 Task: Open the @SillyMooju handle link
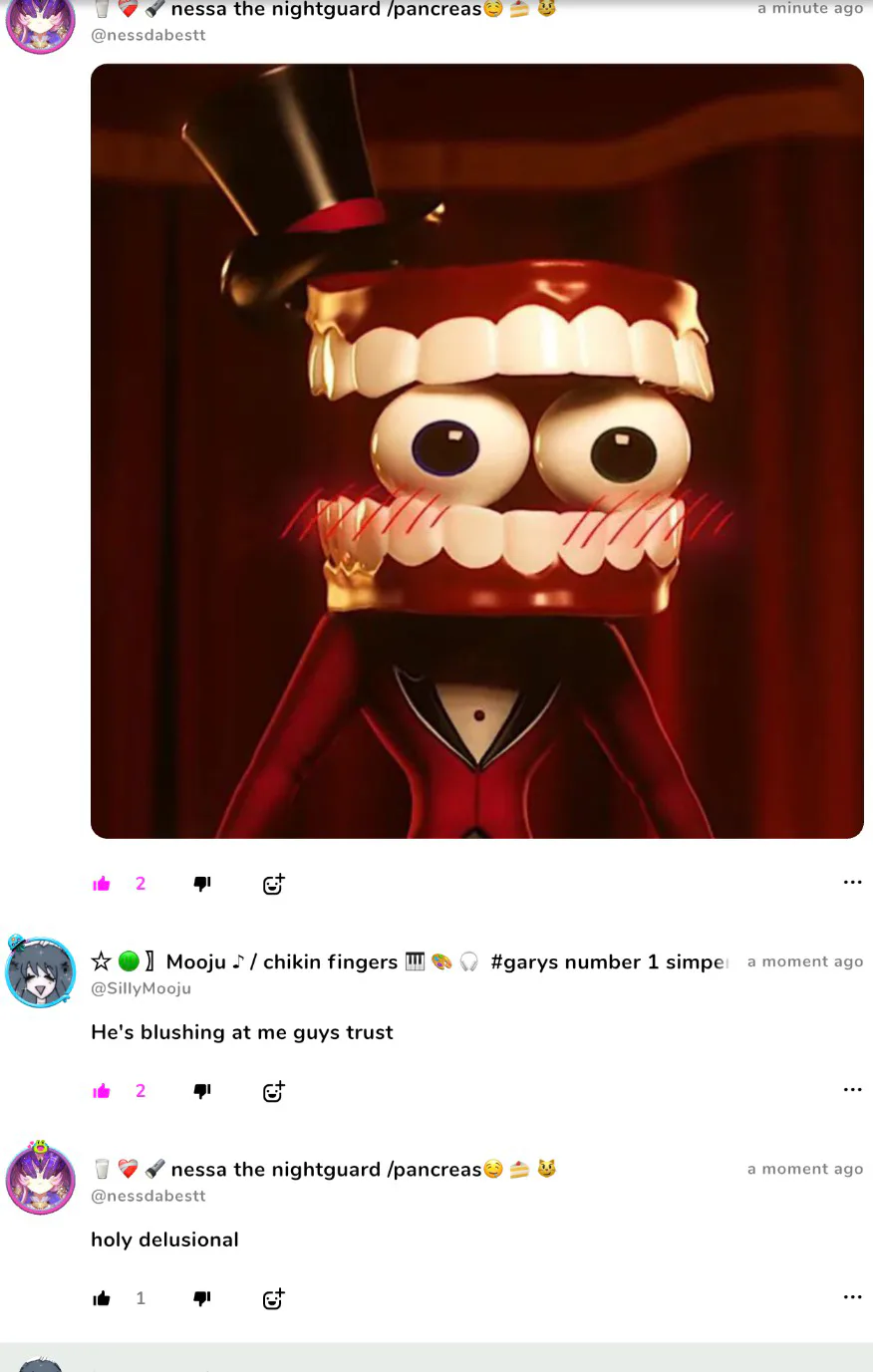click(141, 988)
